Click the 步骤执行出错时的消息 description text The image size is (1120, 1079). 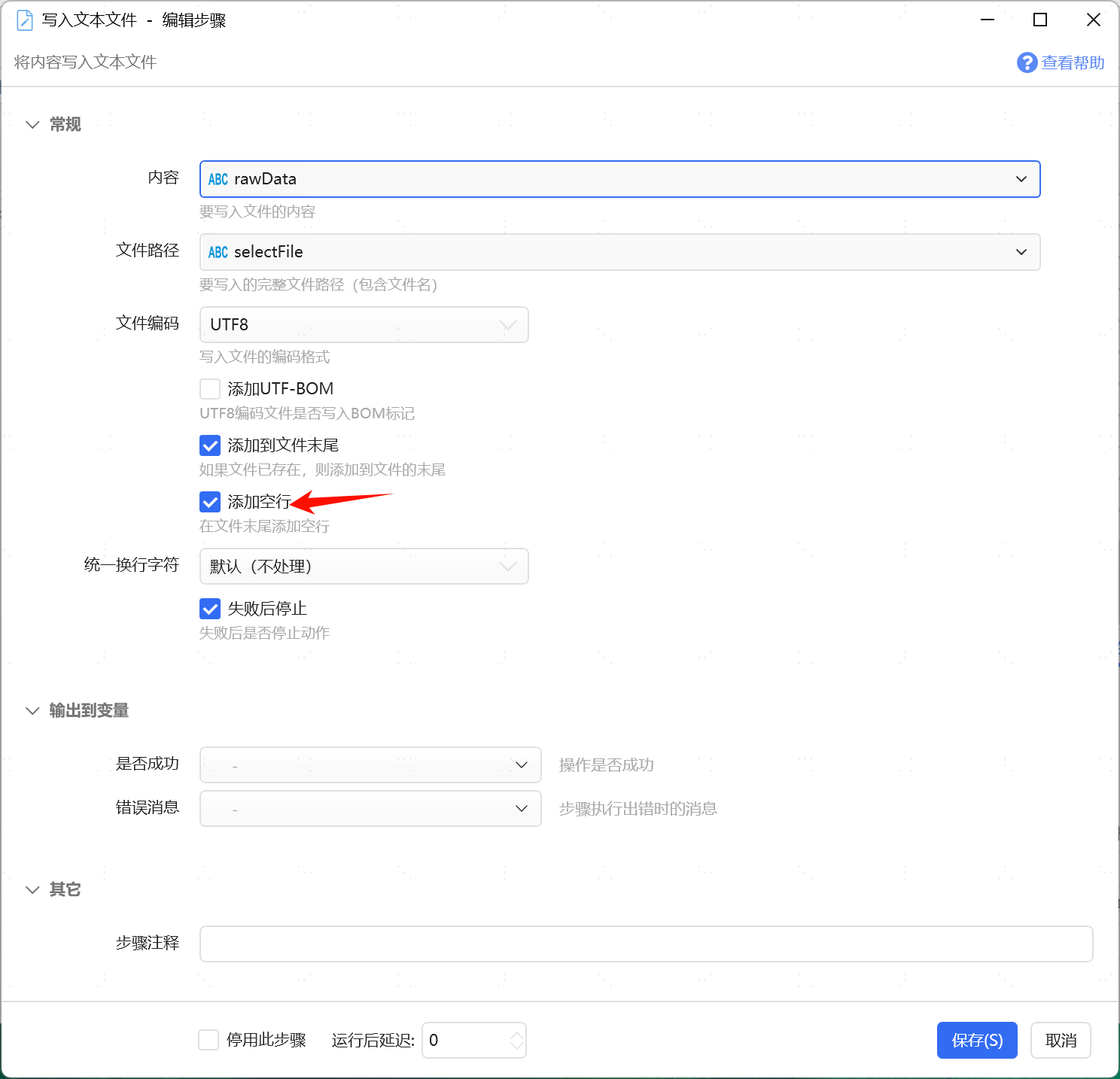[638, 809]
